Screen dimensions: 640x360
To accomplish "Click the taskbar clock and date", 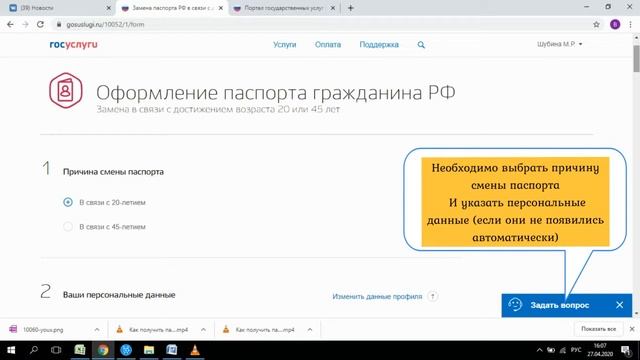I will click(x=600, y=350).
